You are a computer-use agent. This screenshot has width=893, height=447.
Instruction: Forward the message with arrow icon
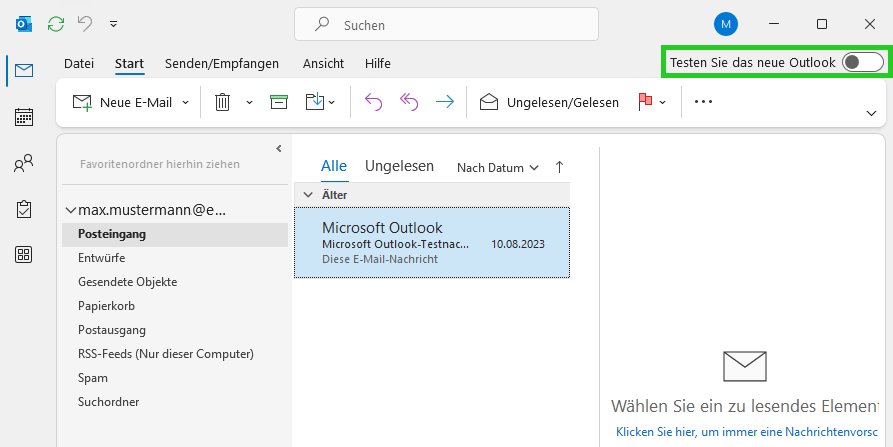coord(445,102)
